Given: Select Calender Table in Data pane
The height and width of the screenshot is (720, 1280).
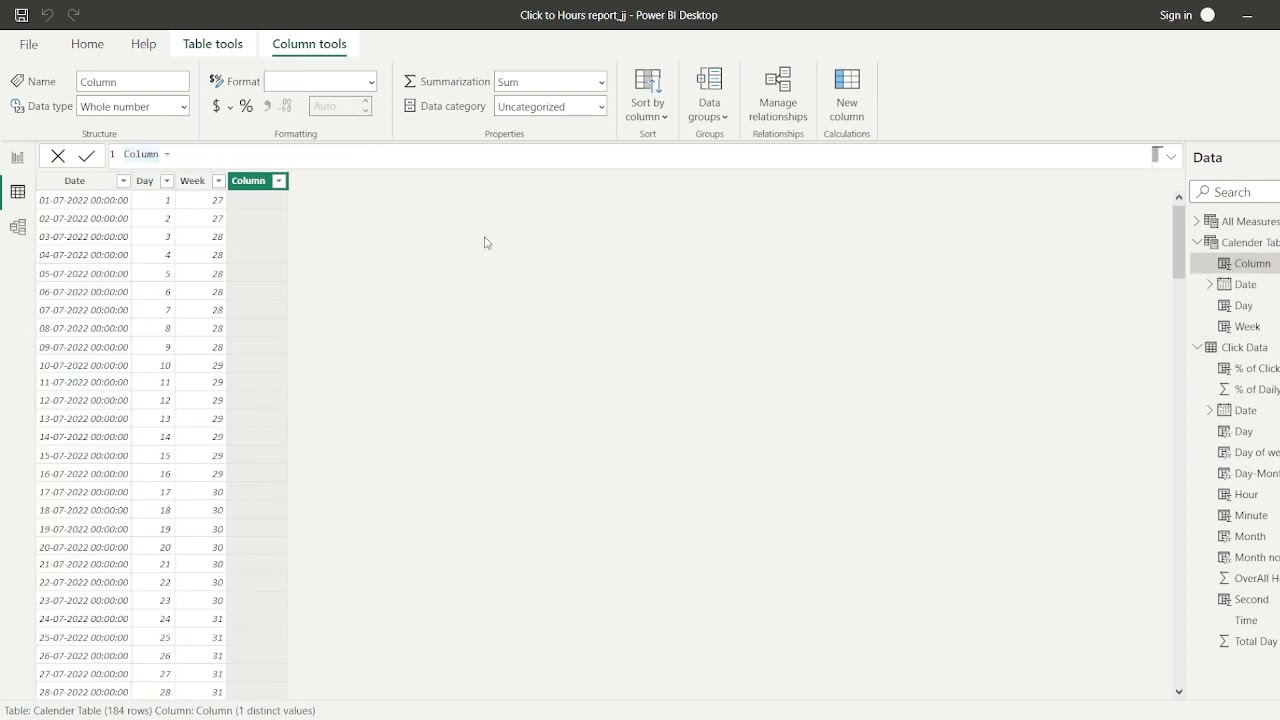Looking at the screenshot, I should click(1249, 242).
